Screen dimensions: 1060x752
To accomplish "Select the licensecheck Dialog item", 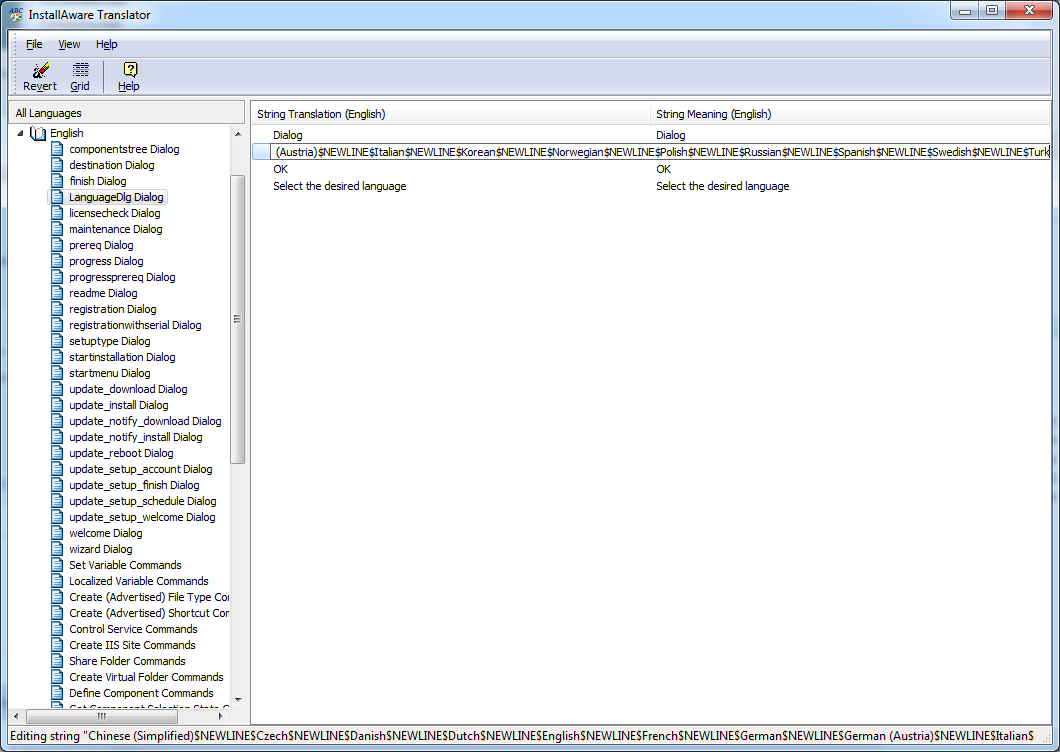I will tap(115, 213).
